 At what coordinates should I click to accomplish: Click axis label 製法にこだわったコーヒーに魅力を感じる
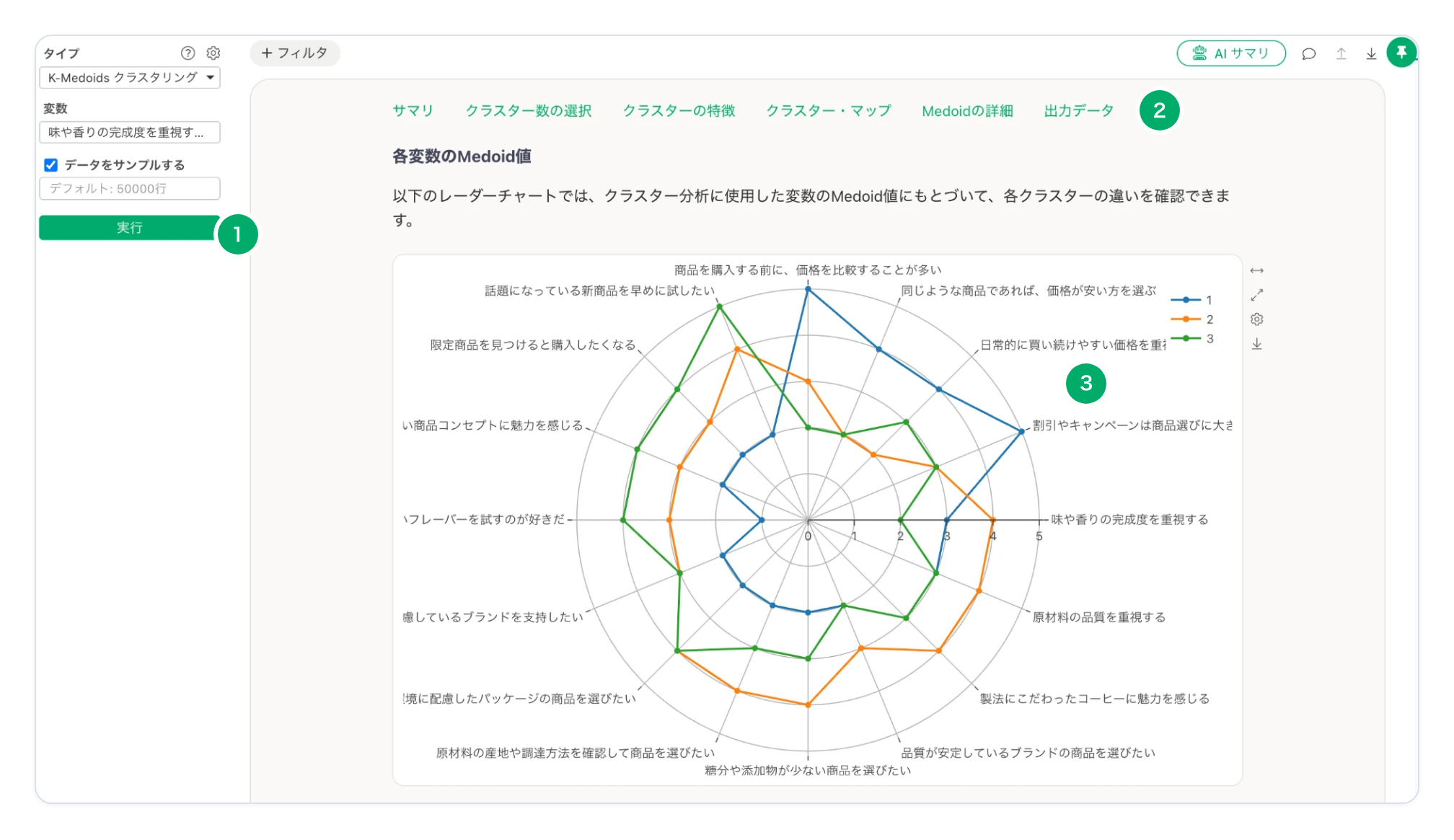click(1095, 699)
